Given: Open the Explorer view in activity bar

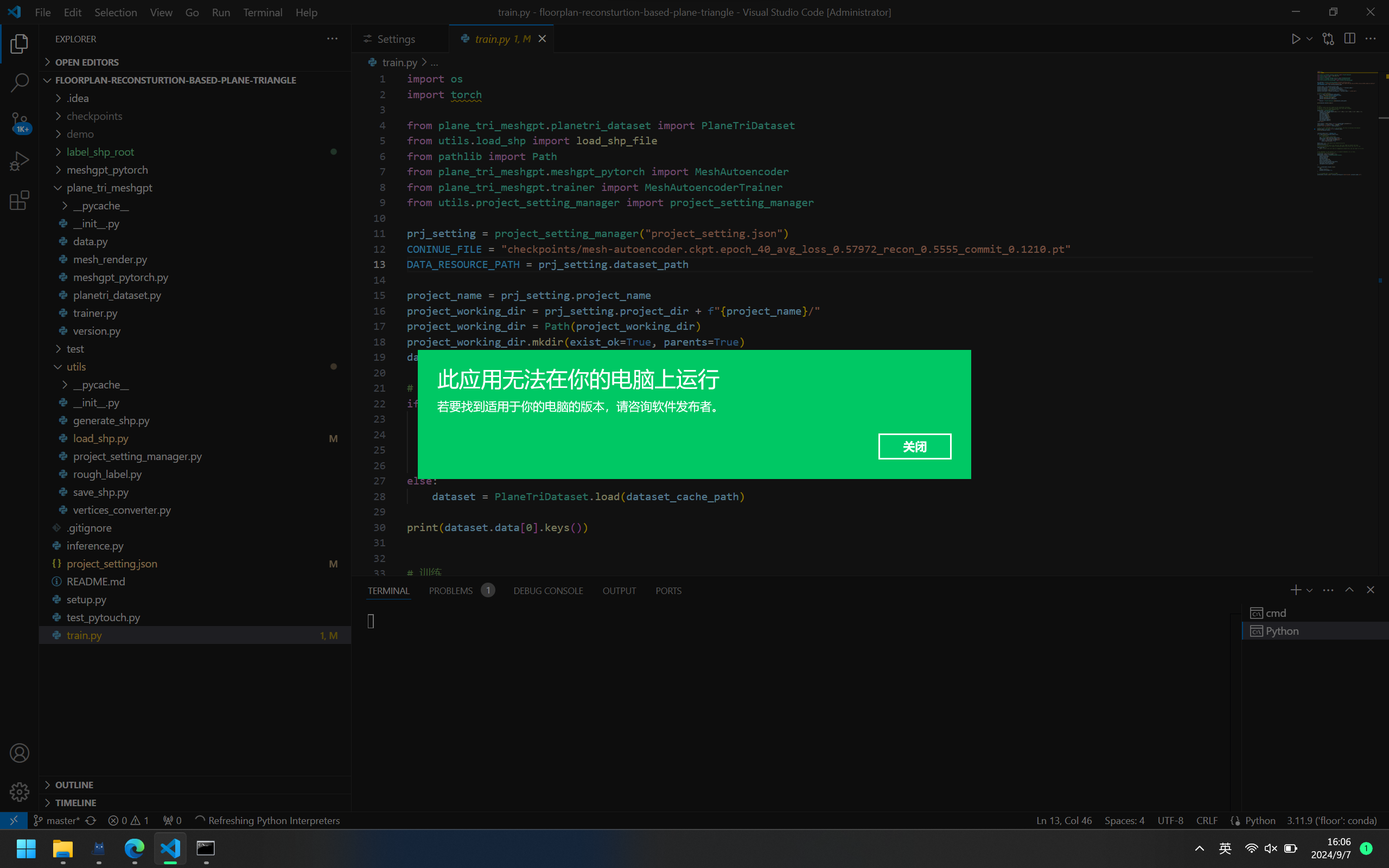Looking at the screenshot, I should [19, 43].
